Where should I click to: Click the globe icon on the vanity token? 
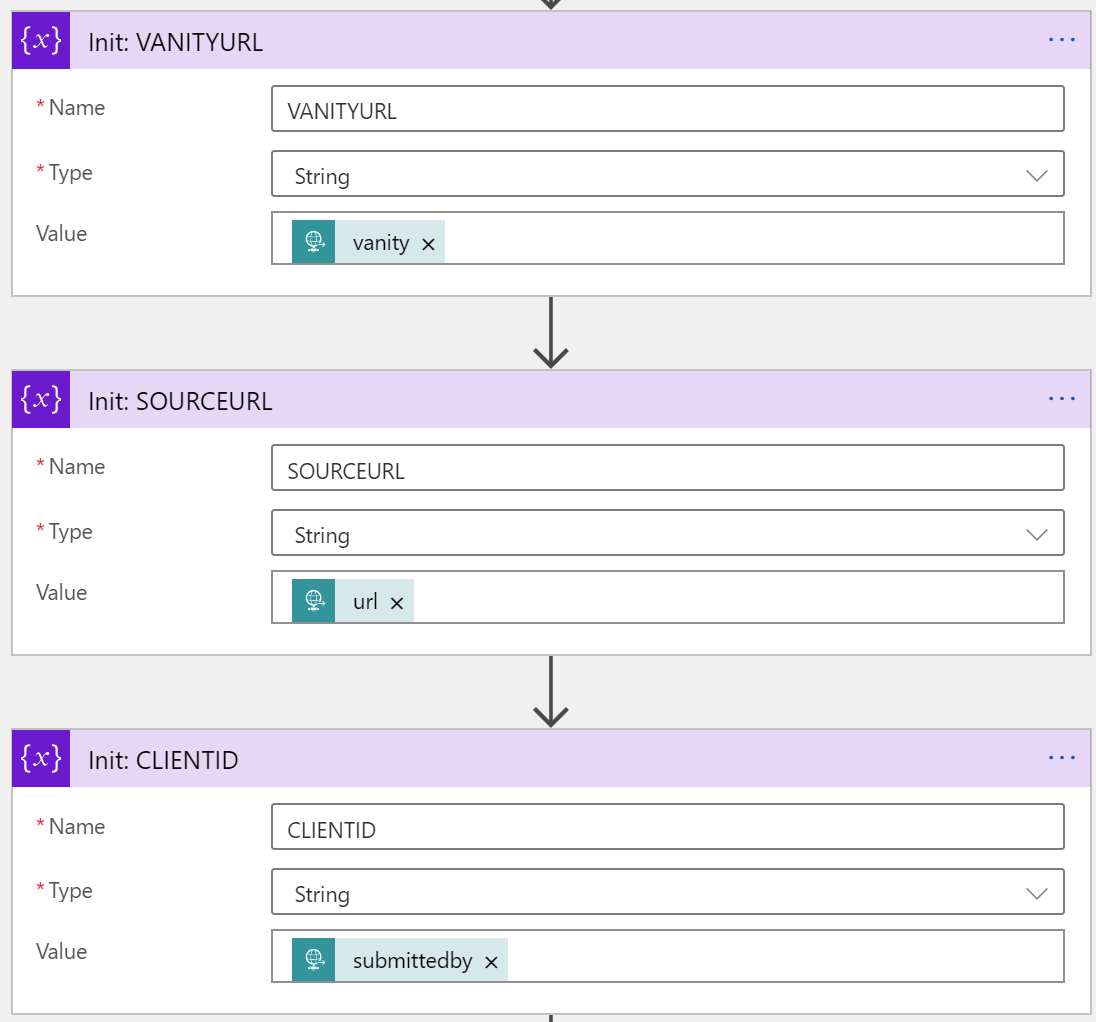pos(314,242)
